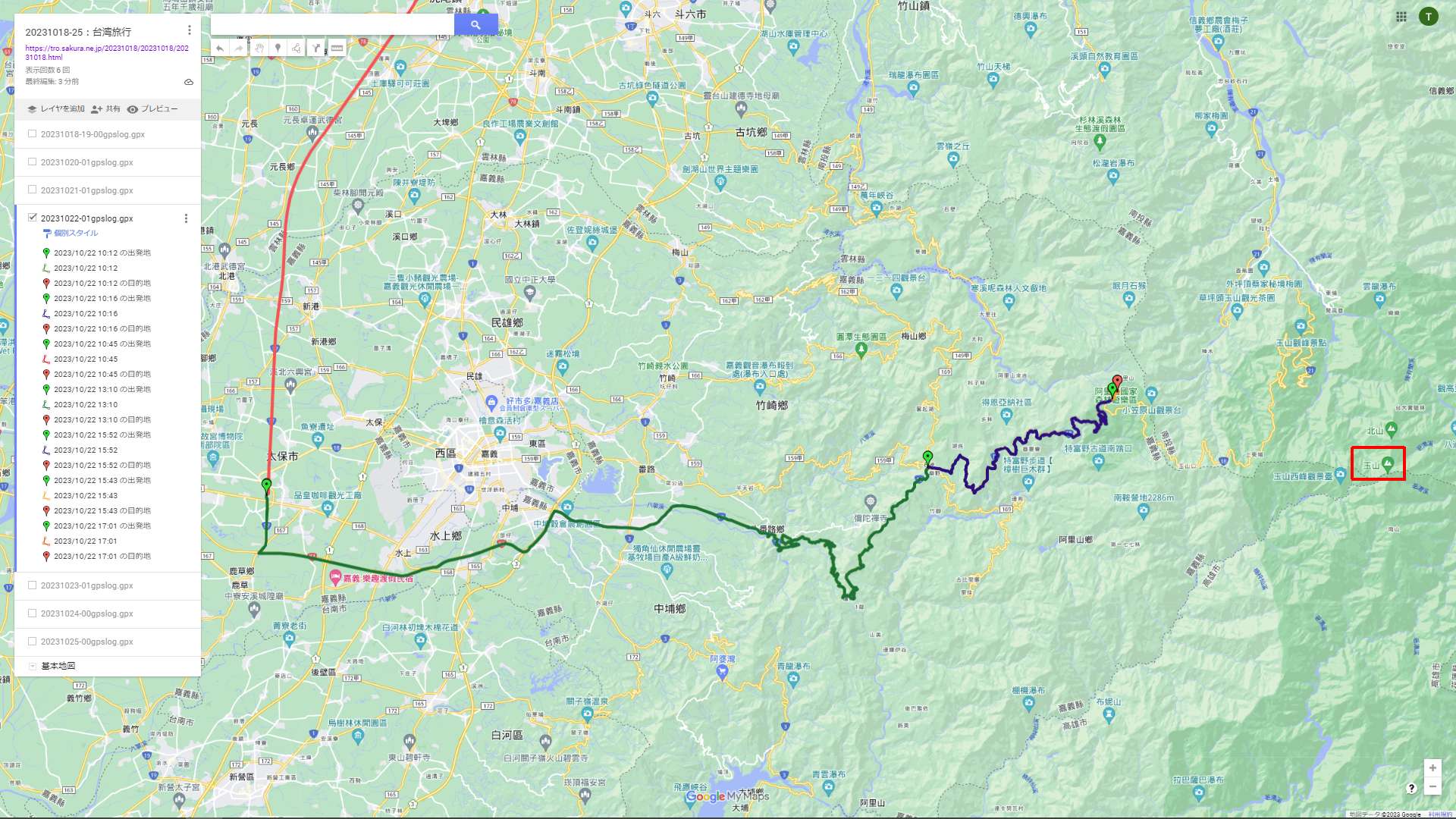Expand the 基本地図 base map selector
Image resolution: width=1456 pixels, height=819 pixels.
pyautogui.click(x=32, y=666)
